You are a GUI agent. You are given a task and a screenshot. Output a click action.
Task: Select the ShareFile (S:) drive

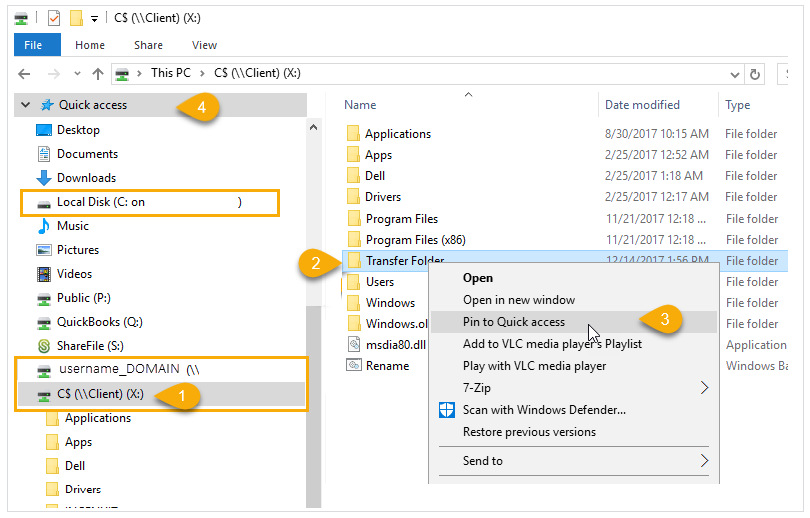pyautogui.click(x=90, y=346)
